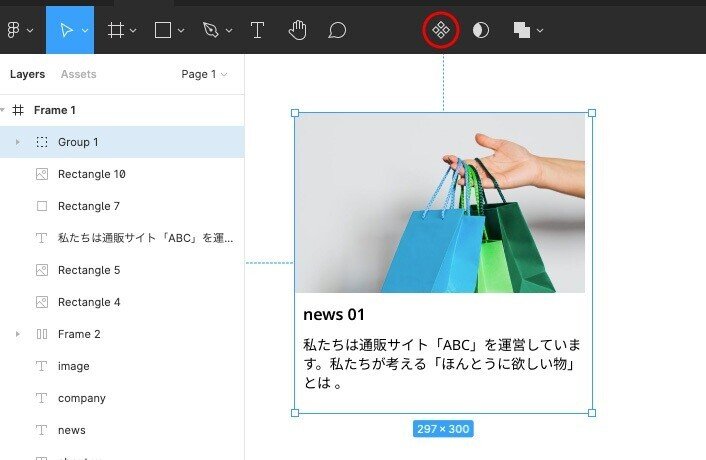Click the Use as Mask icon
706x460 pixels.
pos(481,30)
